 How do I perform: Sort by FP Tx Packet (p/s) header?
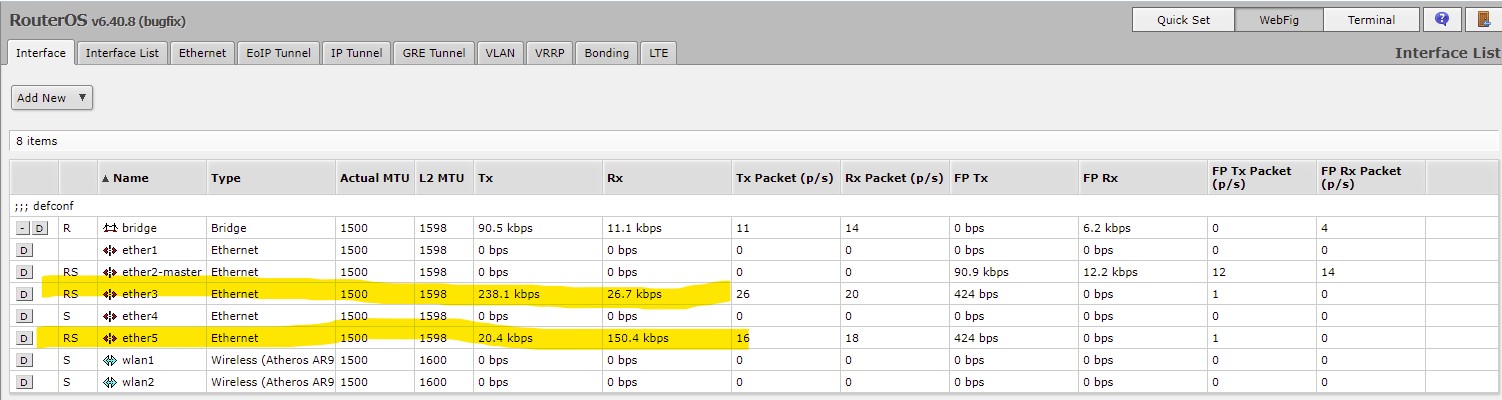(x=1262, y=178)
